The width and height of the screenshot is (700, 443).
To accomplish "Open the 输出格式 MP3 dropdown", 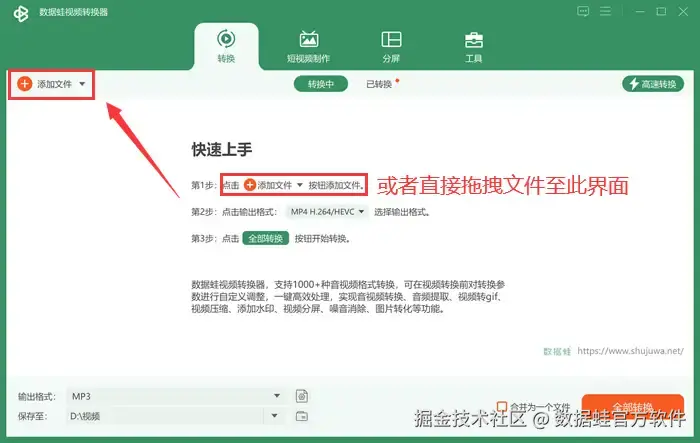I will [x=175, y=396].
